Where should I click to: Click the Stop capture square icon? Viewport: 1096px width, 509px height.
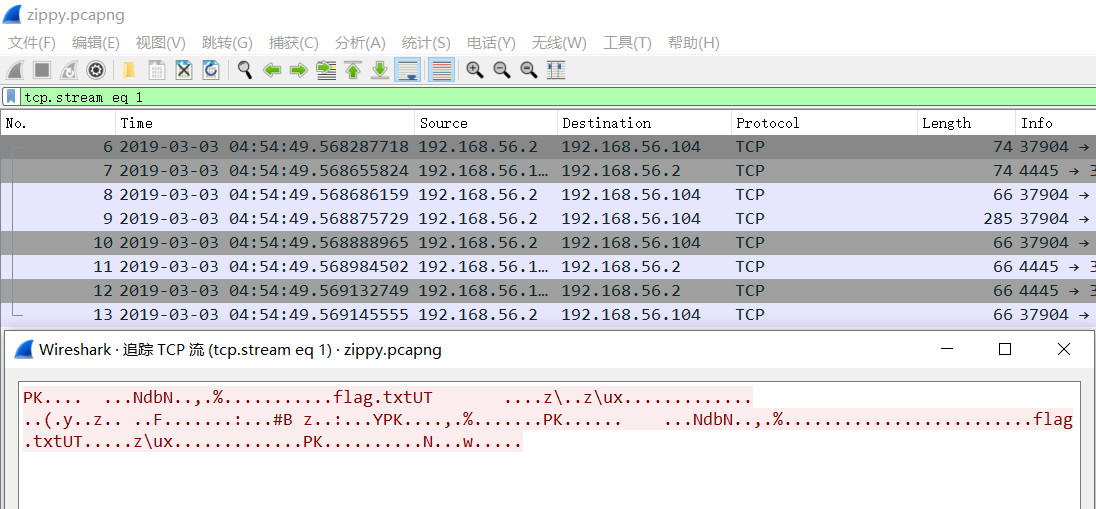(42, 70)
